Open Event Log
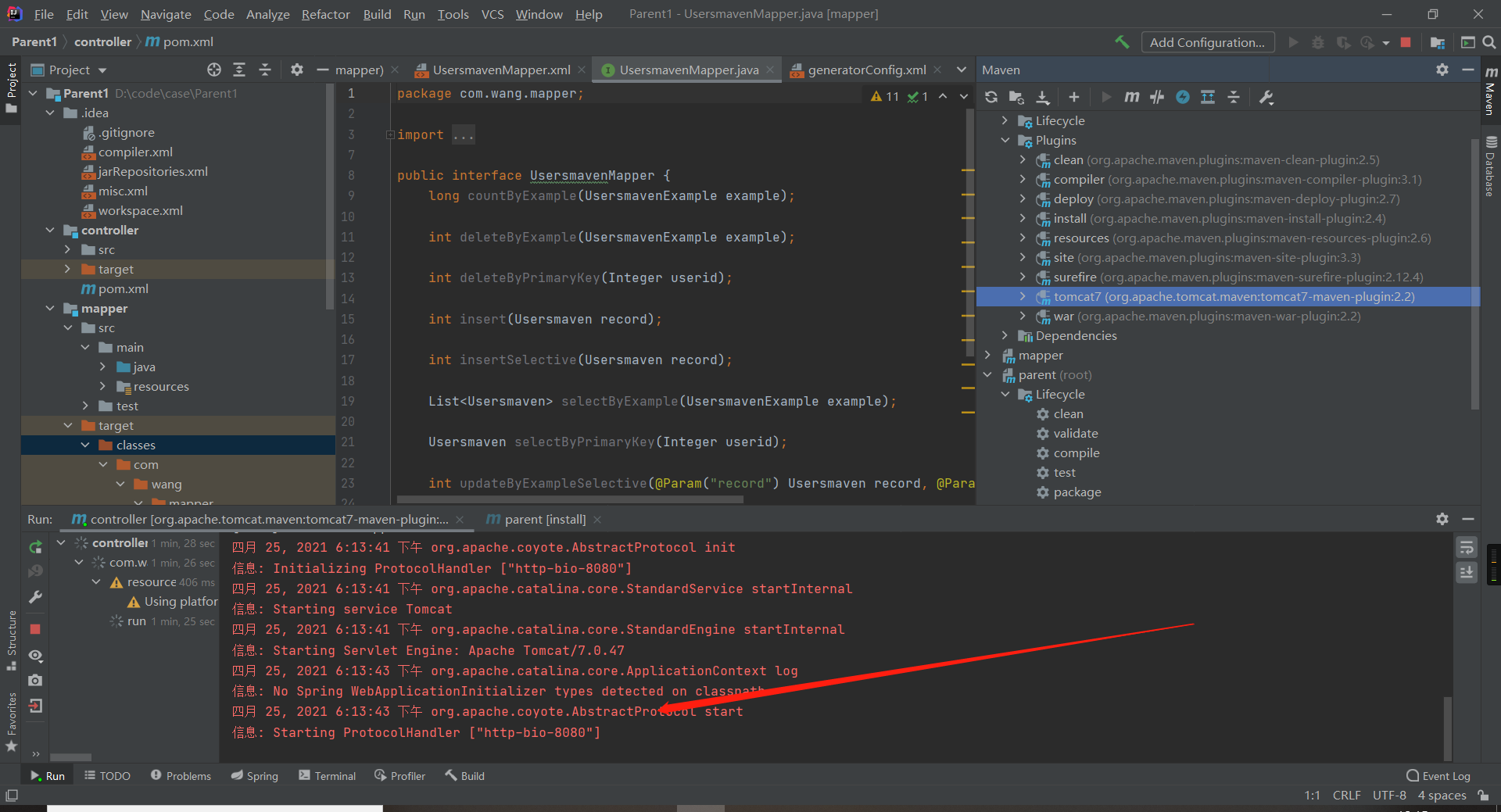 tap(1438, 776)
